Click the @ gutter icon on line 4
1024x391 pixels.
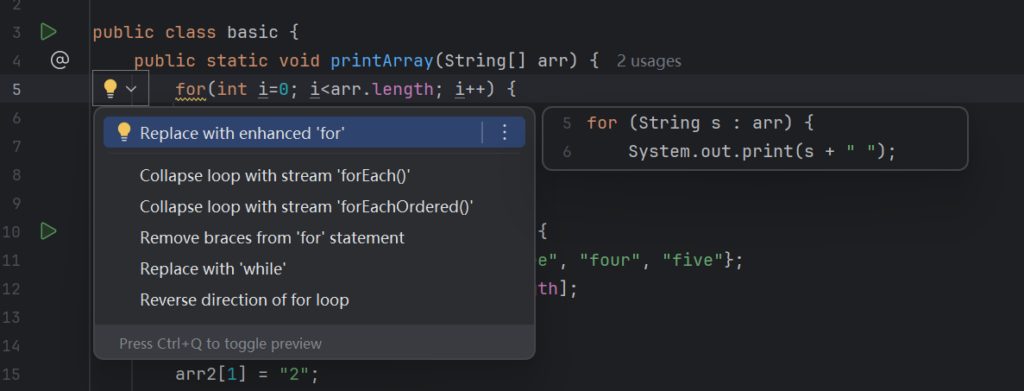point(59,61)
